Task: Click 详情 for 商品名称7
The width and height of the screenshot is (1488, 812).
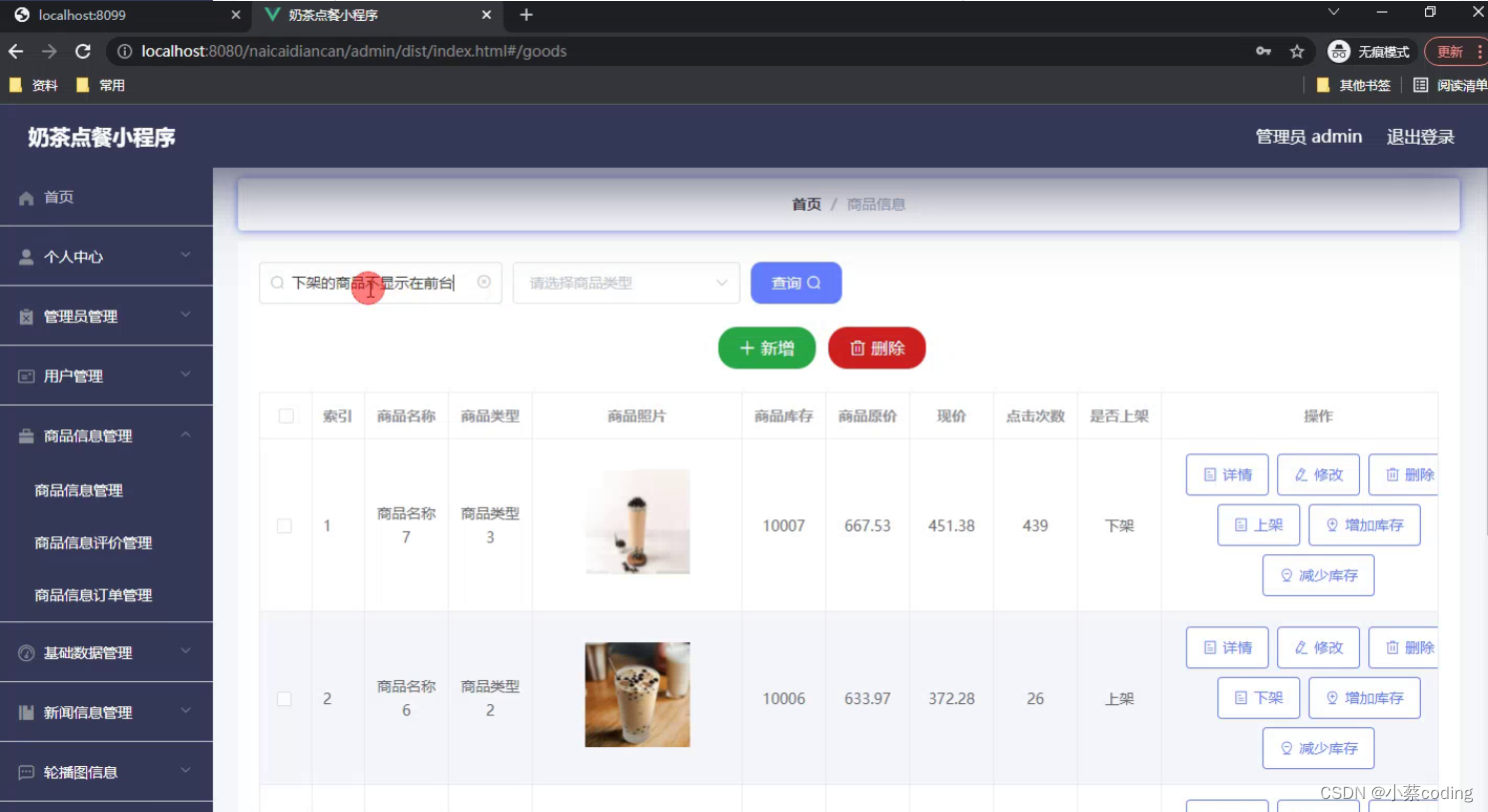Action: pyautogui.click(x=1227, y=474)
